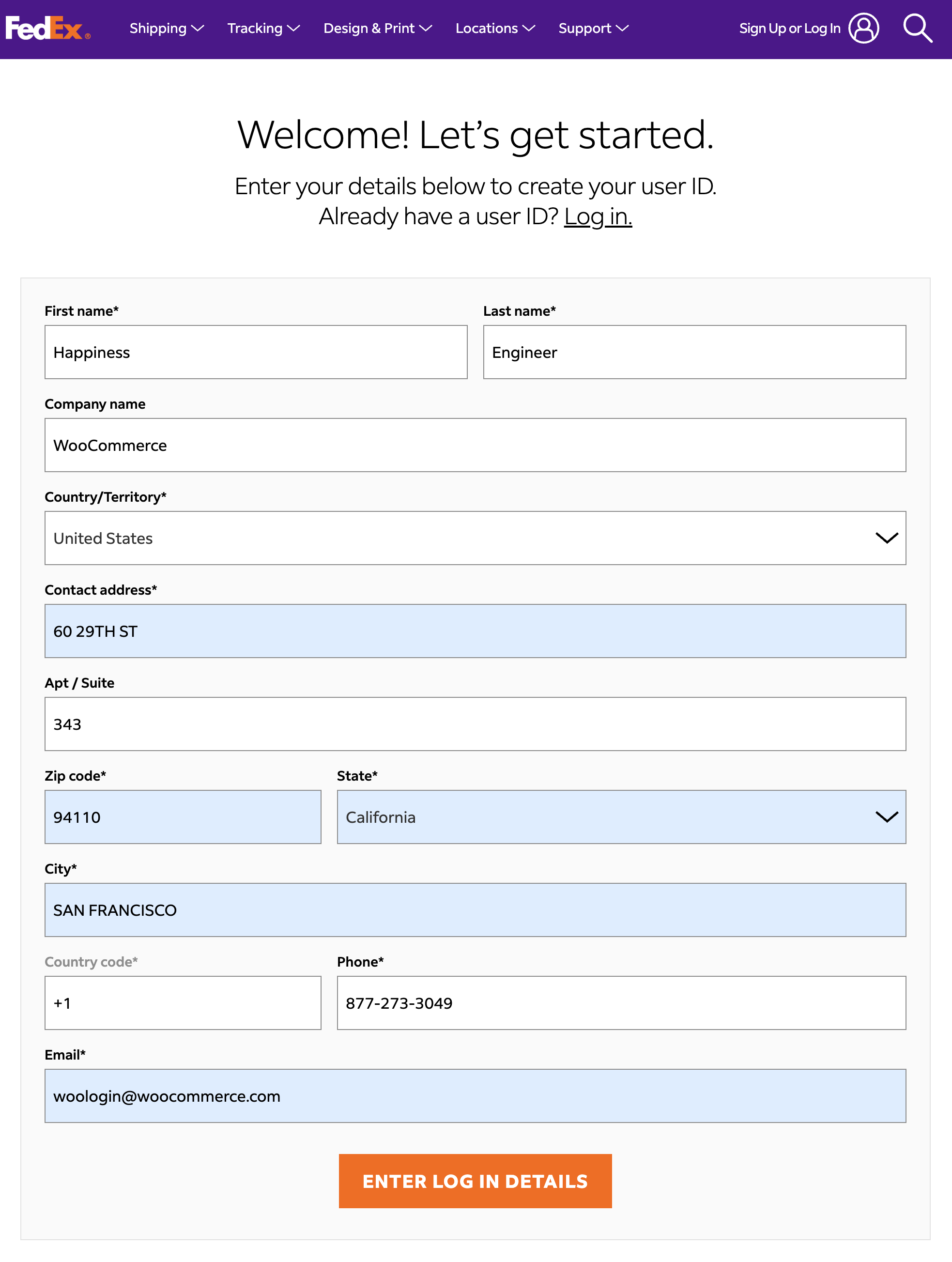Viewport: 952px width, 1262px height.
Task: Select the Email input field
Action: pos(475,1095)
